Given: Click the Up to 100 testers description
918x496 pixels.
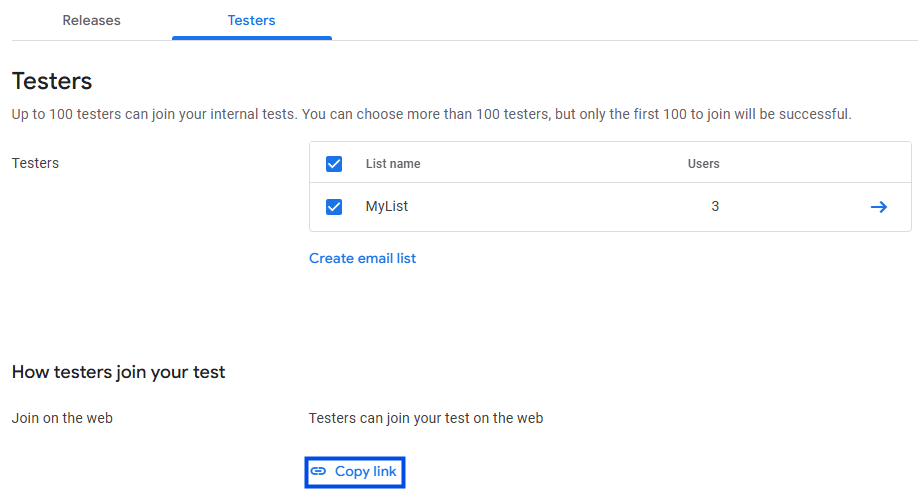Looking at the screenshot, I should 431,114.
